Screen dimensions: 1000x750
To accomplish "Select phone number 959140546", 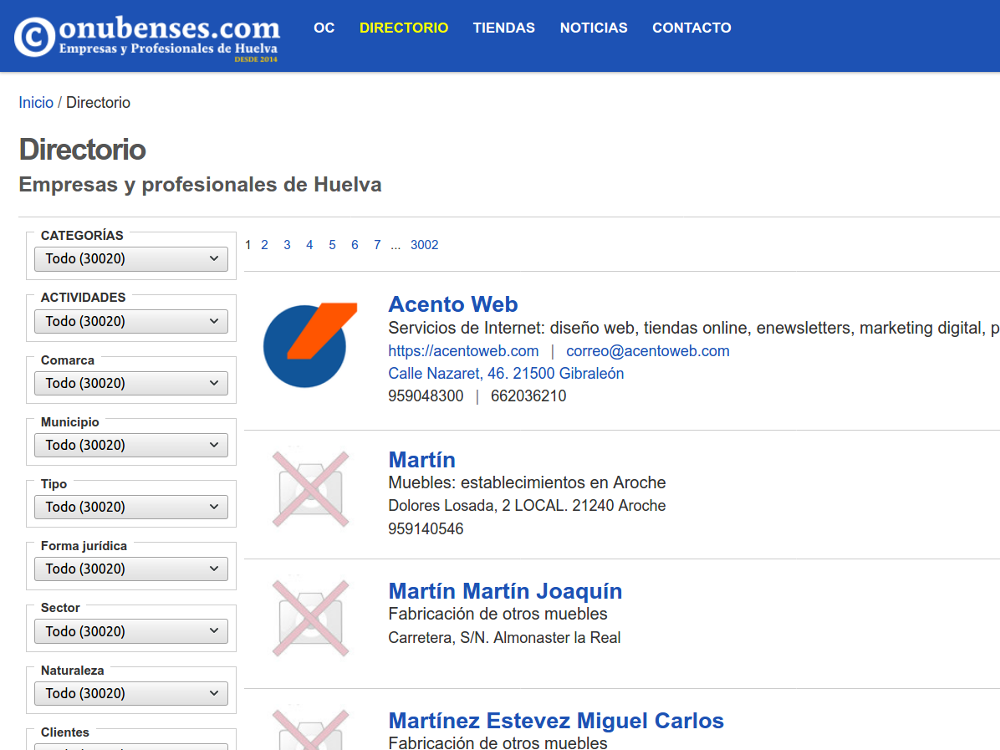I will (426, 529).
